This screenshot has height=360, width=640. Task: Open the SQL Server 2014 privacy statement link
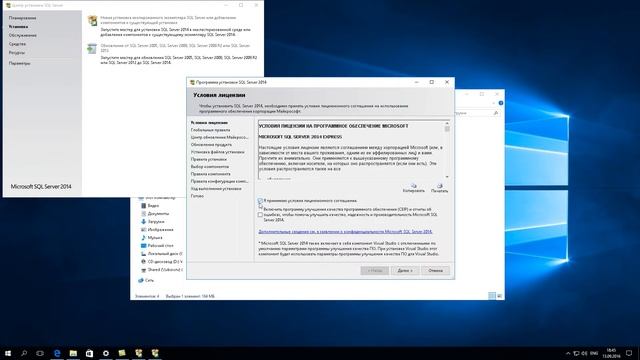(345, 231)
